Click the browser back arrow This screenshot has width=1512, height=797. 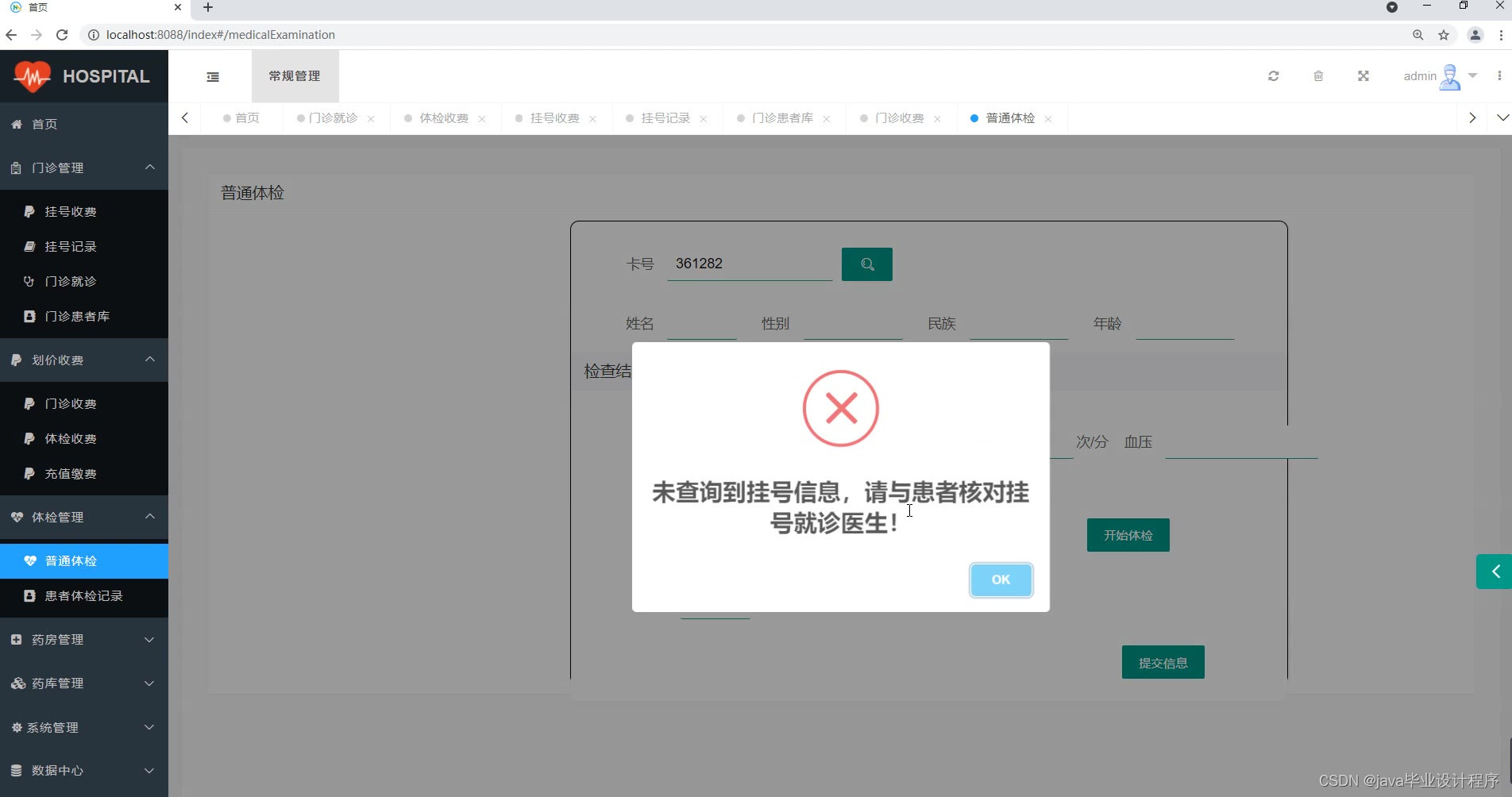coord(11,35)
